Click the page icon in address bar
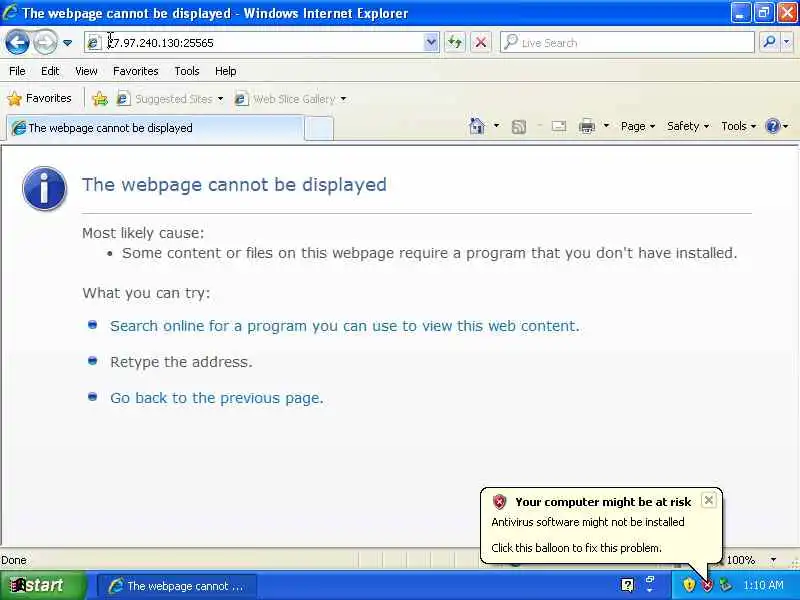This screenshot has height=600, width=800. coord(94,43)
